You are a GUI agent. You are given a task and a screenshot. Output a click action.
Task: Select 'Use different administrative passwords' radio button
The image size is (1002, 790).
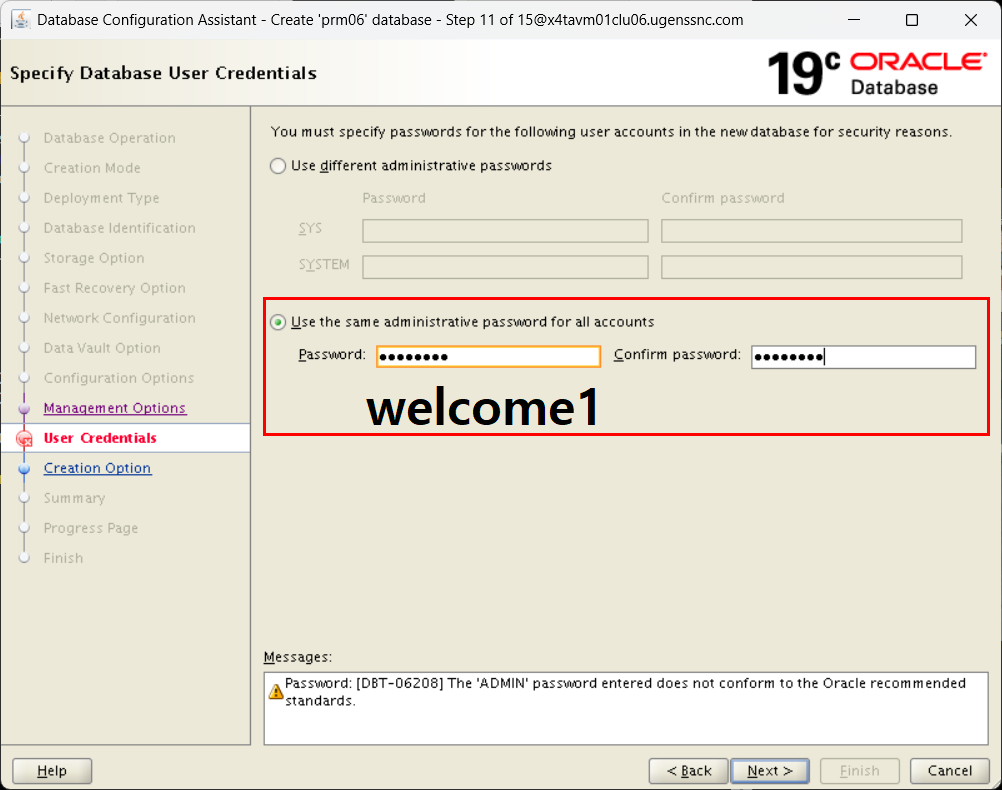277,166
